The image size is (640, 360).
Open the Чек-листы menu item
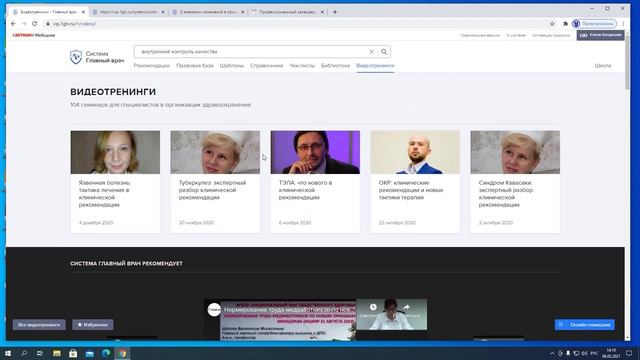click(302, 66)
